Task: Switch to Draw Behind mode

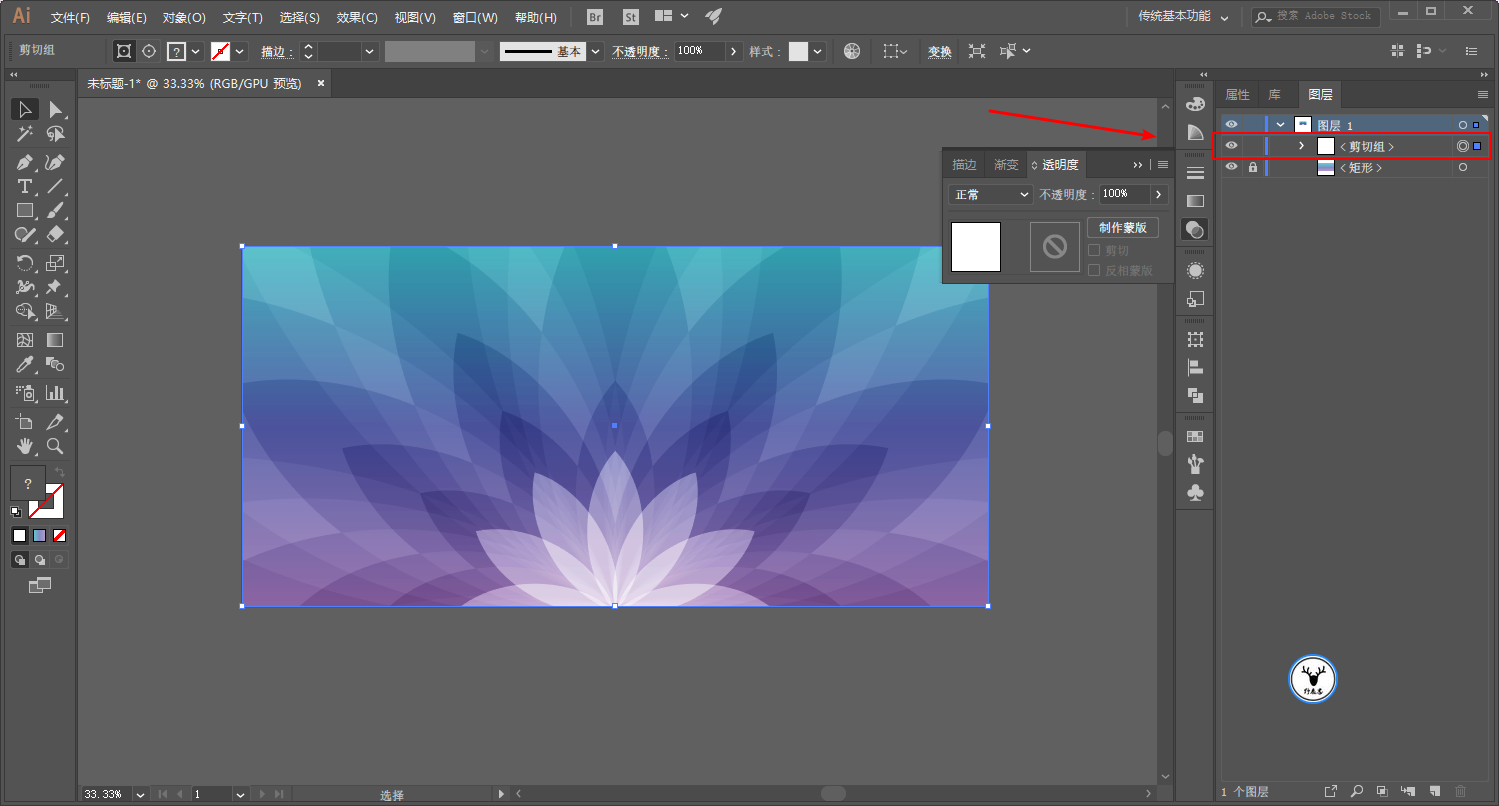Action: 40,560
